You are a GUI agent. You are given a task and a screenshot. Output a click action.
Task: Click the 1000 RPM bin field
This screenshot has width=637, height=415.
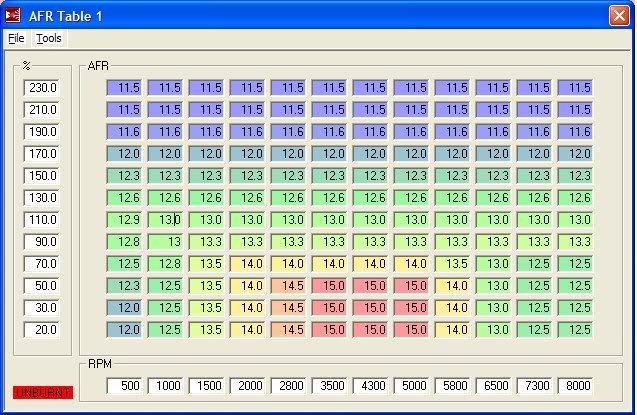click(x=165, y=385)
